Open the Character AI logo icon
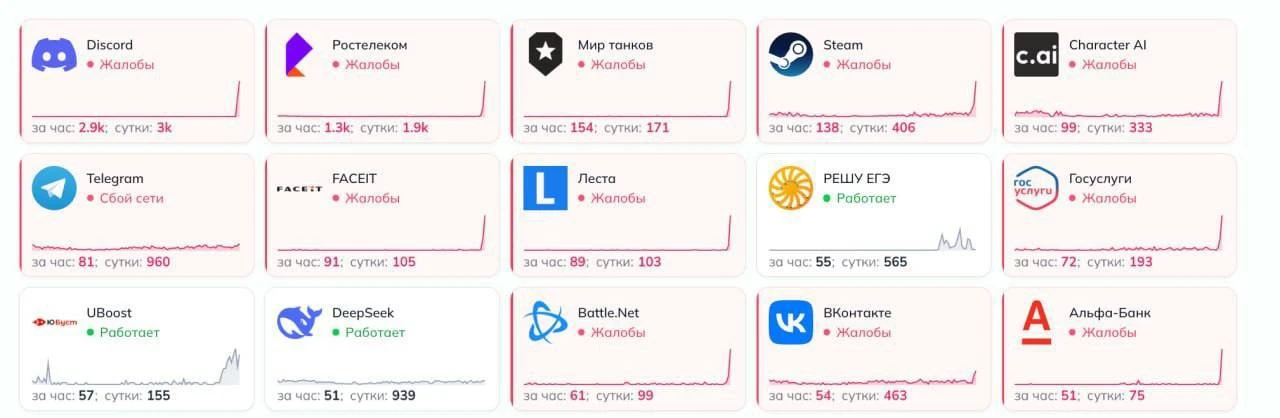Viewport: 1280px width, 418px height. point(1036,54)
